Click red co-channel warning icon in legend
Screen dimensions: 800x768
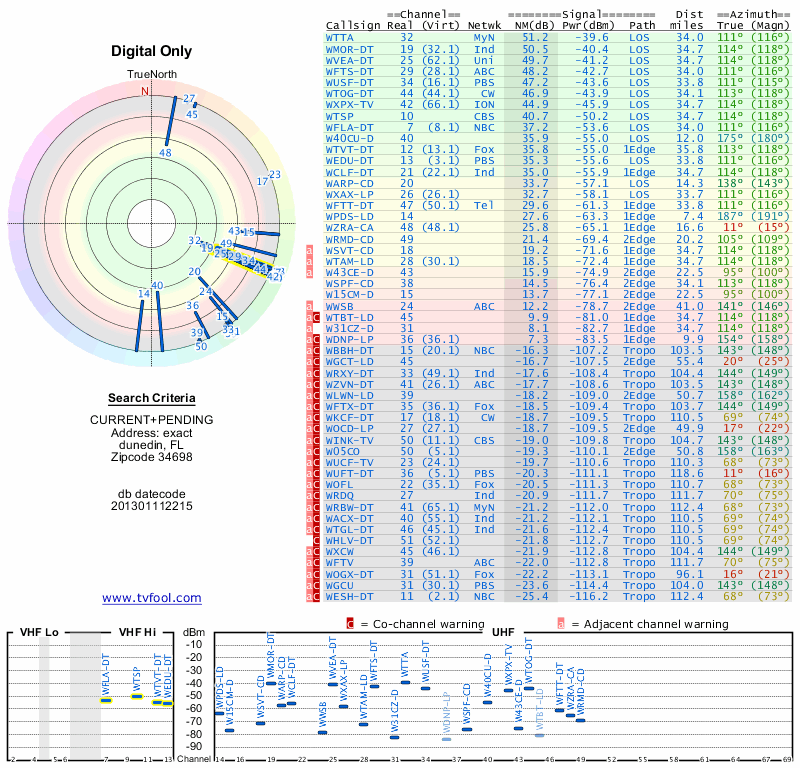(x=350, y=623)
